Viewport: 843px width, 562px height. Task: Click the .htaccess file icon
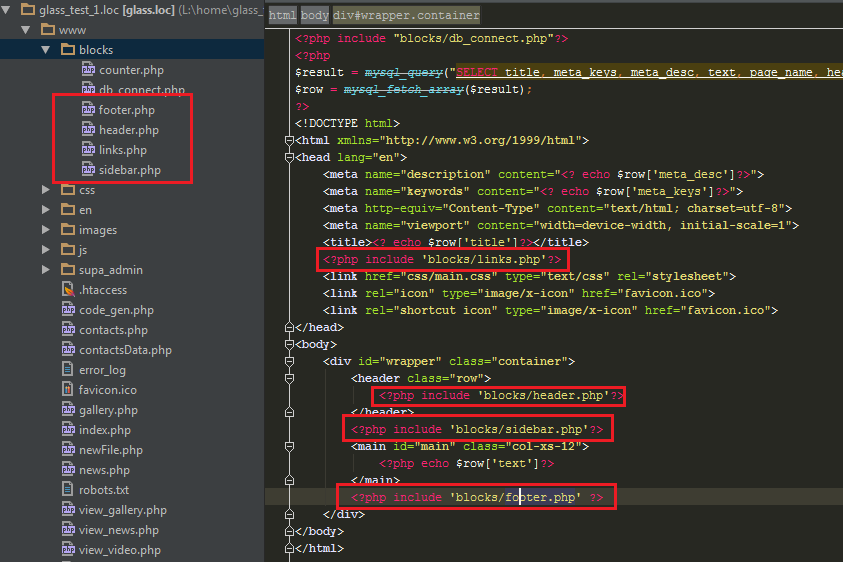(68, 290)
